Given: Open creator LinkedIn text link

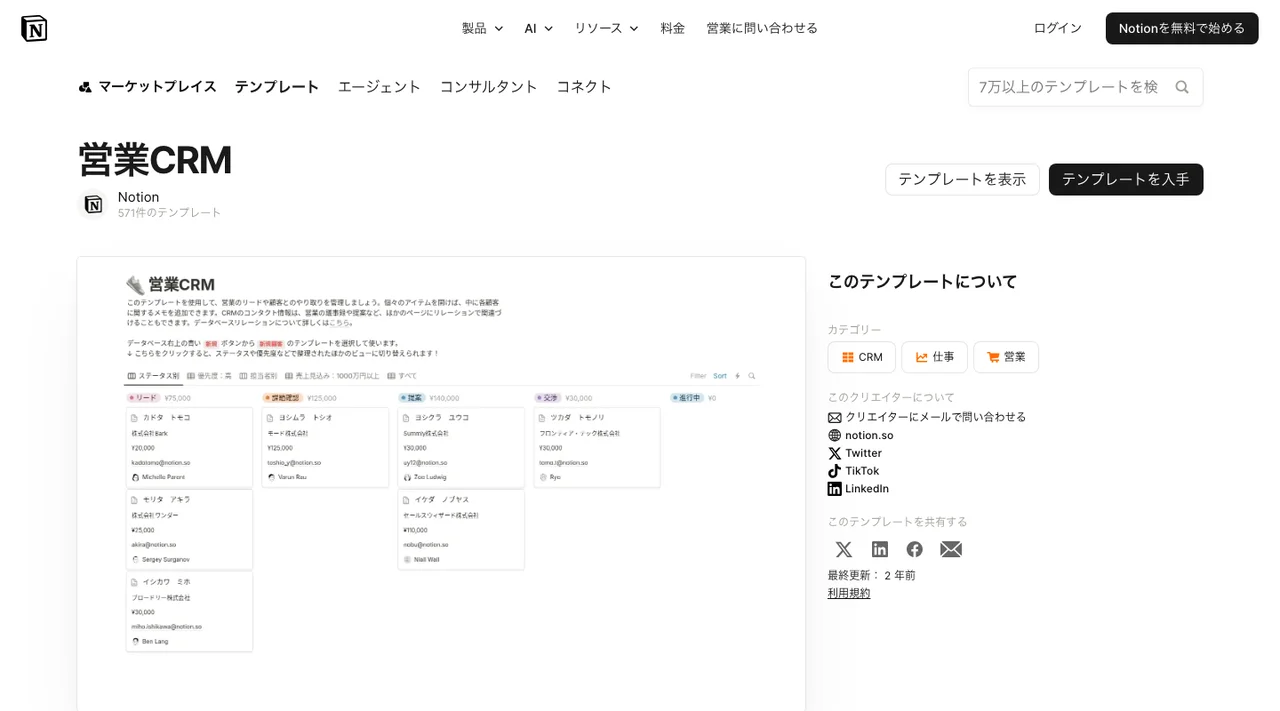Looking at the screenshot, I should tap(867, 489).
